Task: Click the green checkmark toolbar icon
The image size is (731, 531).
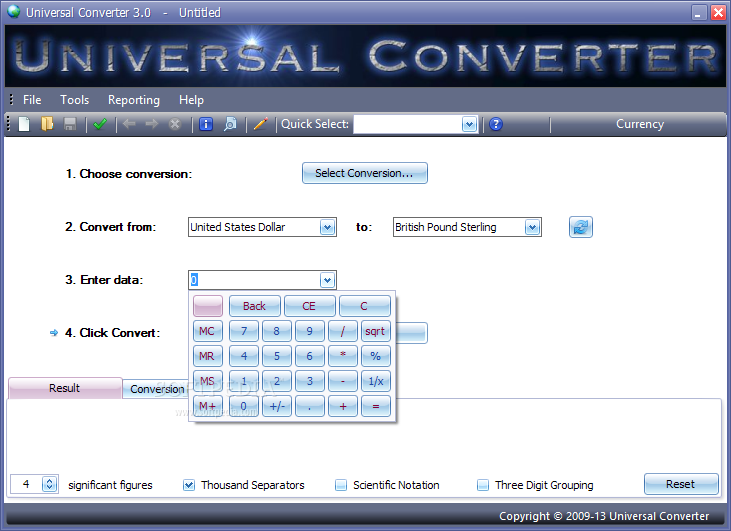Action: coord(100,124)
